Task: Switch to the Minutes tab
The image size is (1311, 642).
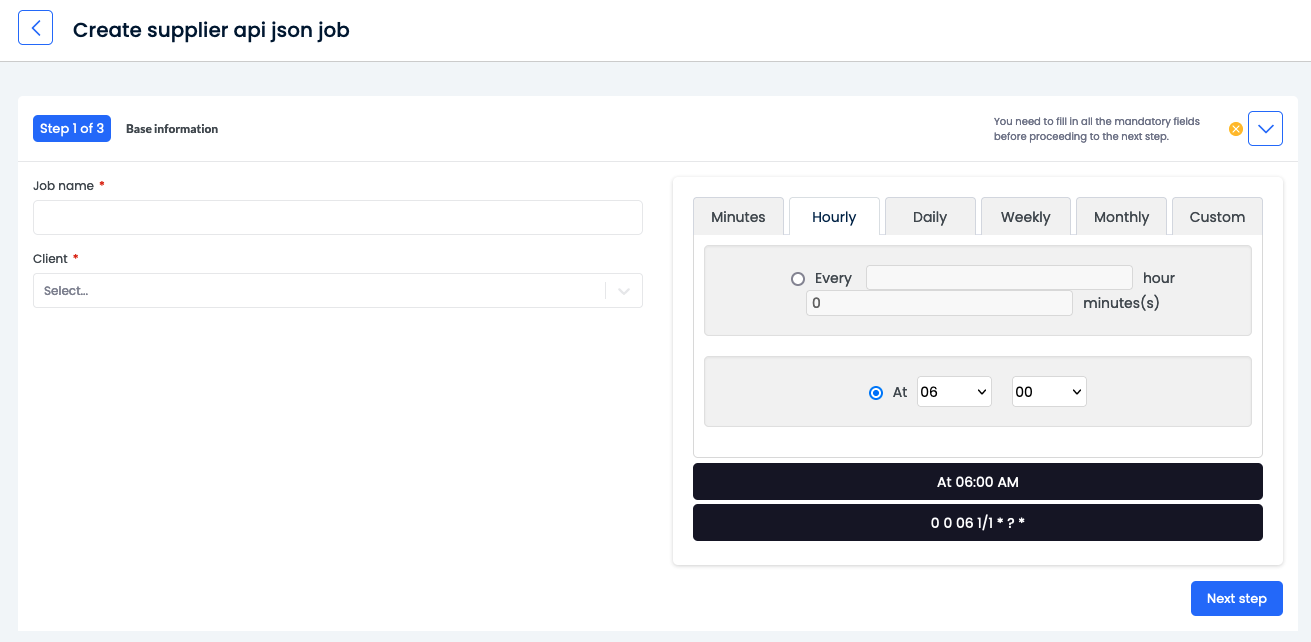Action: [738, 216]
